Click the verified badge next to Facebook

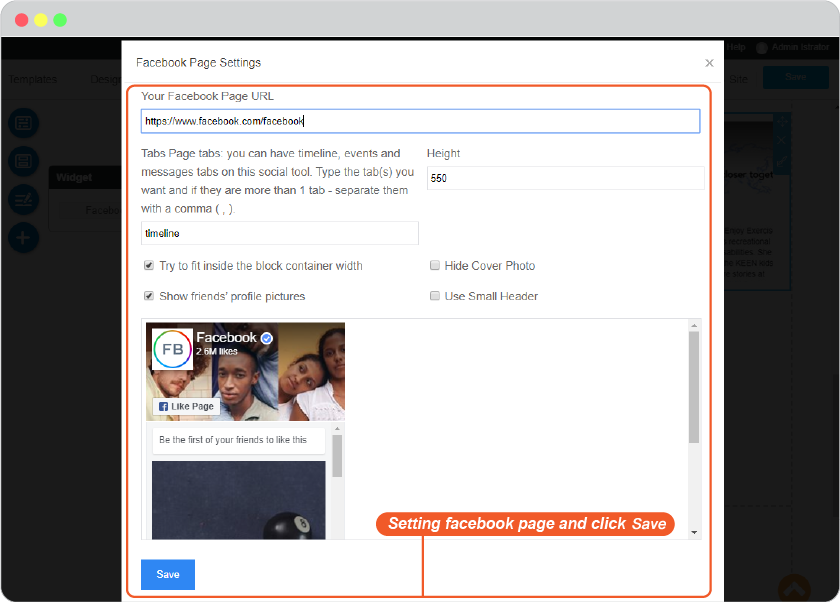coord(266,338)
